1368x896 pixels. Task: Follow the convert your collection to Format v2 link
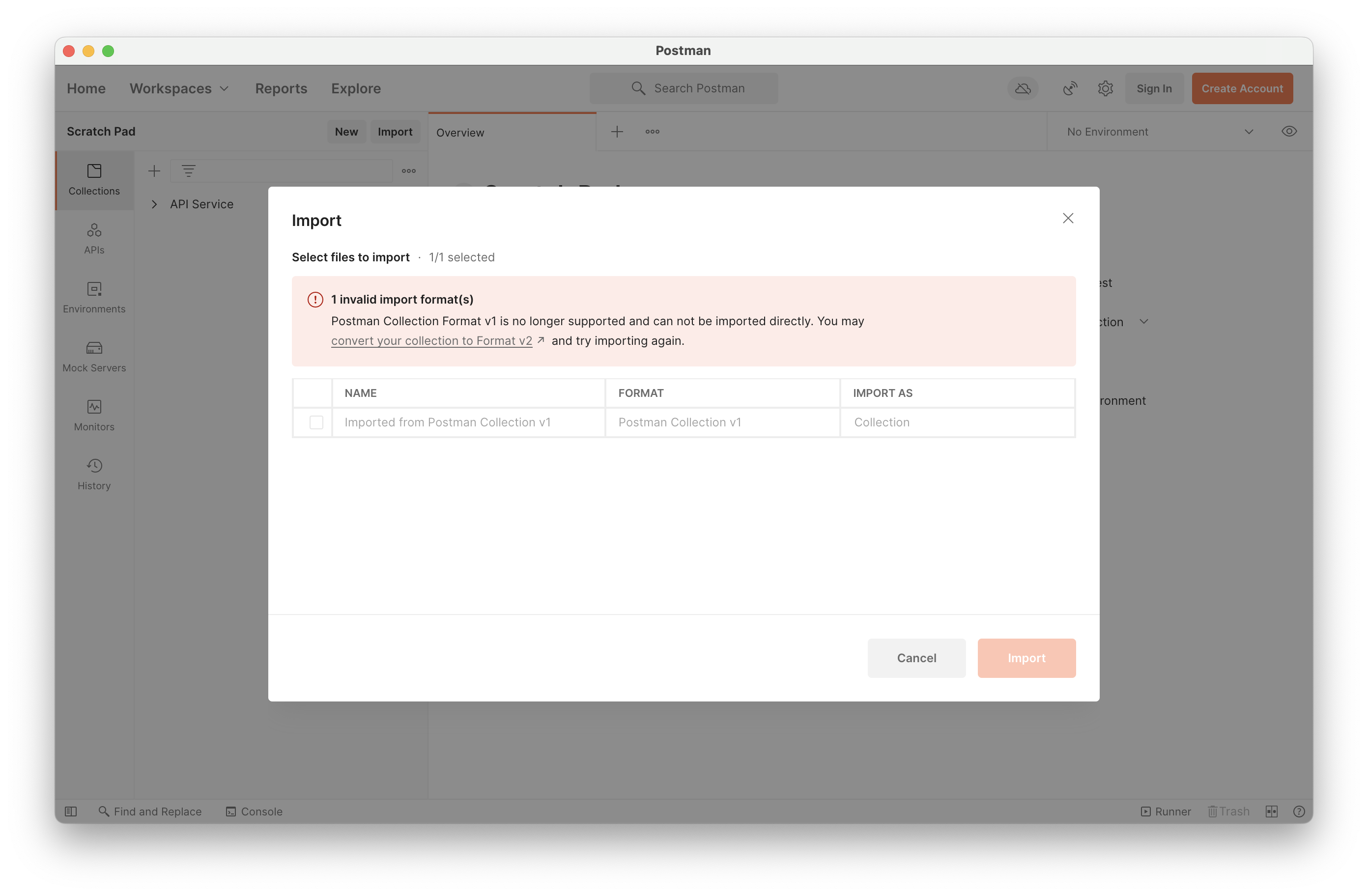(431, 340)
